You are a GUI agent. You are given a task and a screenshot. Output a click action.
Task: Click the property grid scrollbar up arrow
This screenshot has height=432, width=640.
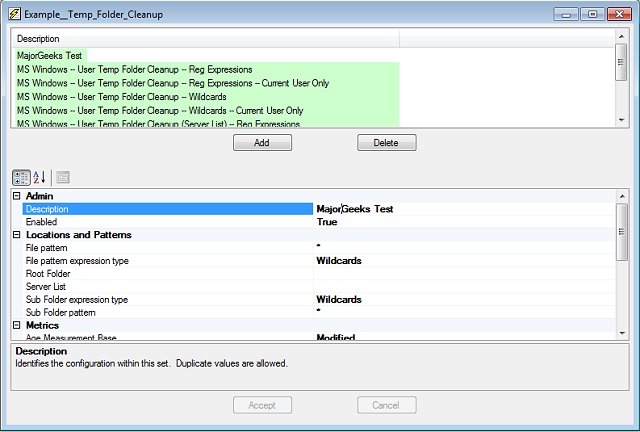(622, 196)
